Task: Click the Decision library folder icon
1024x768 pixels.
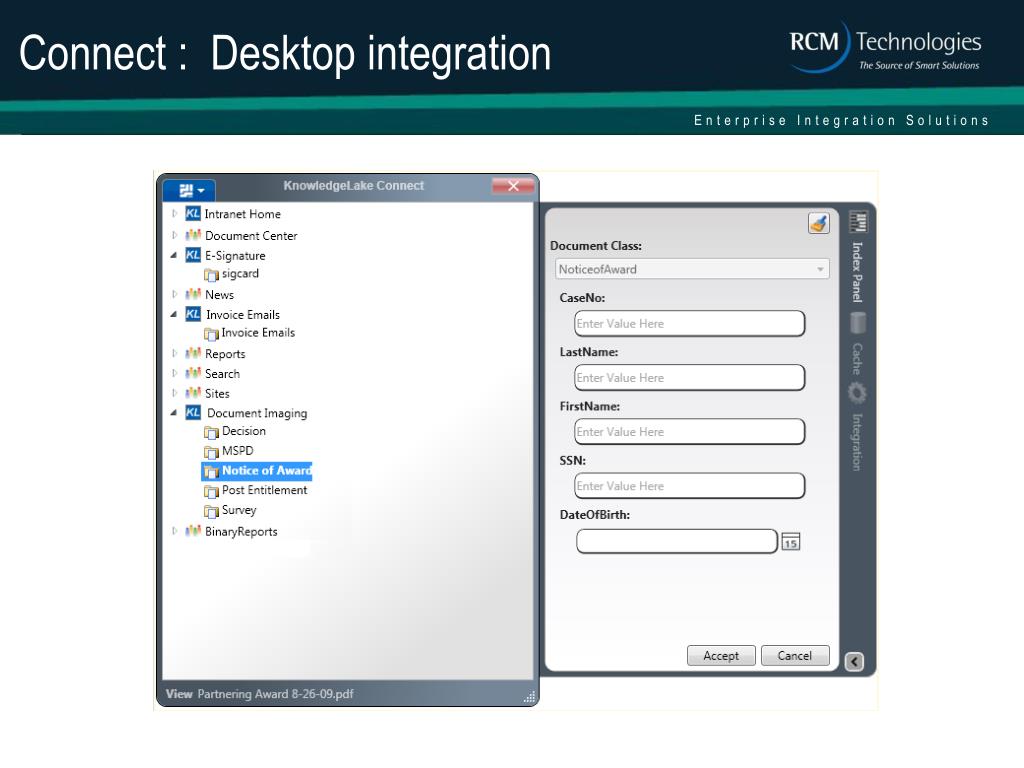Action: click(211, 432)
